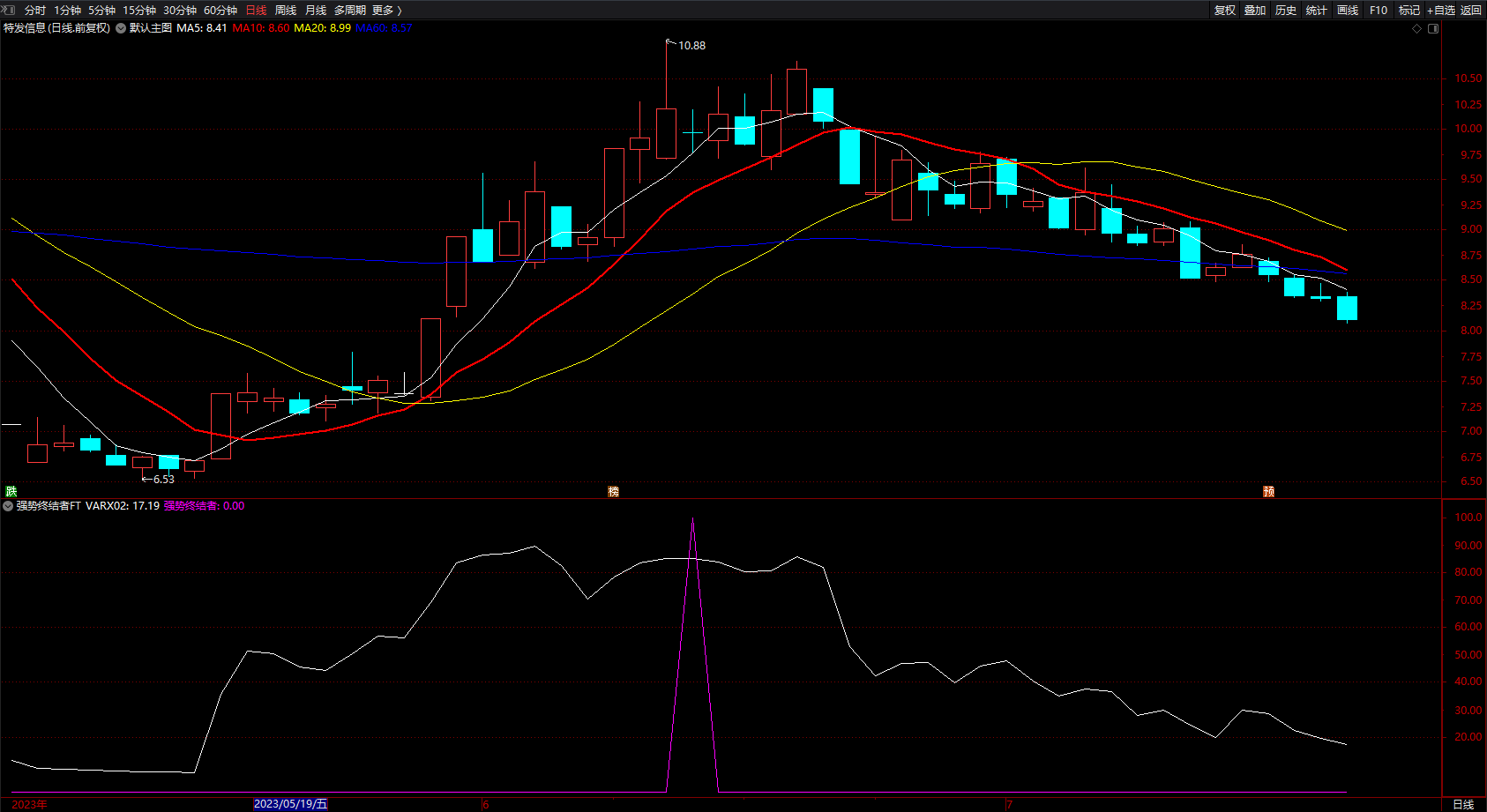Open the 默认主图 indicator dropdown arrow

[121, 28]
